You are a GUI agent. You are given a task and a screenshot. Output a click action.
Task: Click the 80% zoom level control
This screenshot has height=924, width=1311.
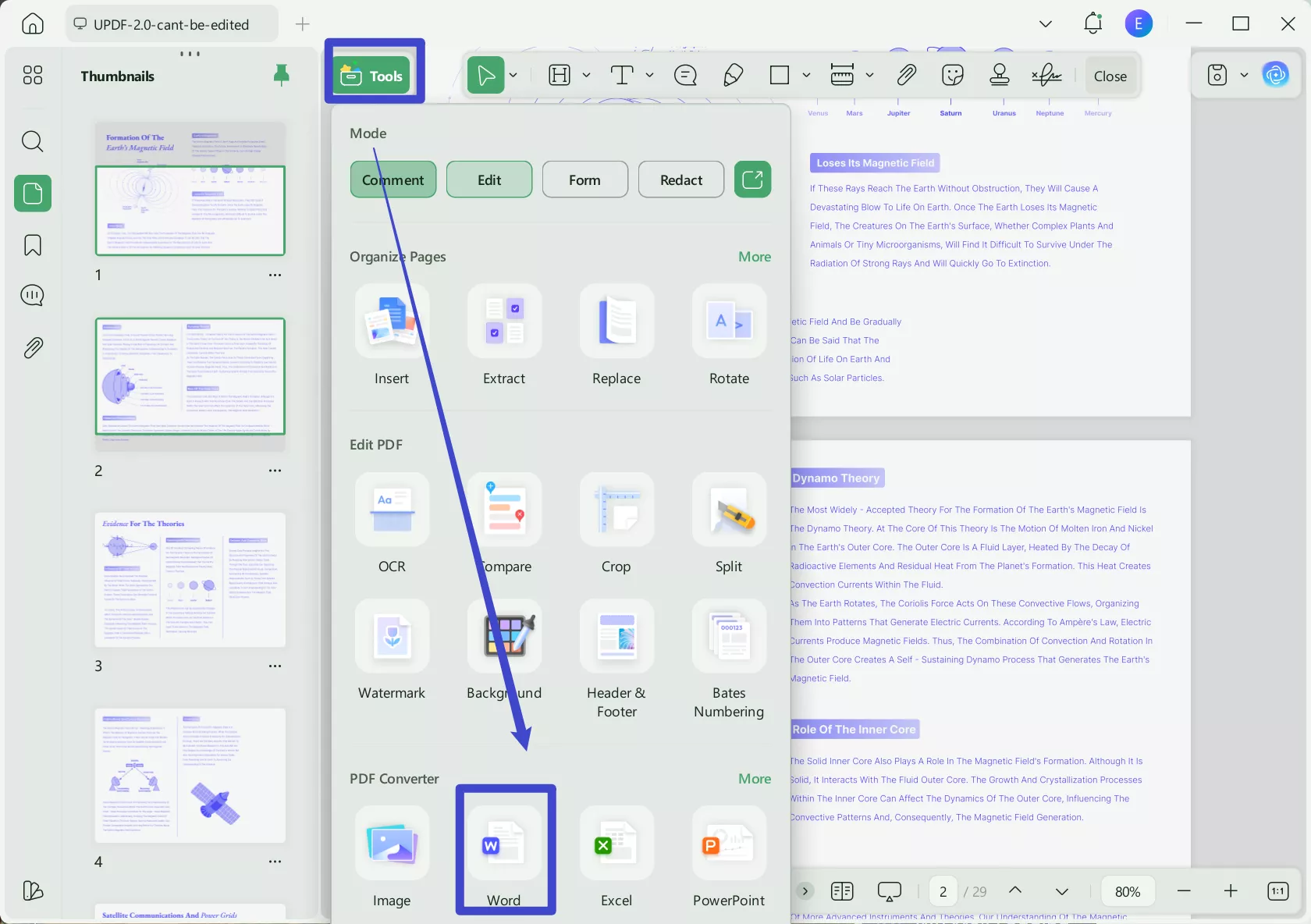[1127, 890]
